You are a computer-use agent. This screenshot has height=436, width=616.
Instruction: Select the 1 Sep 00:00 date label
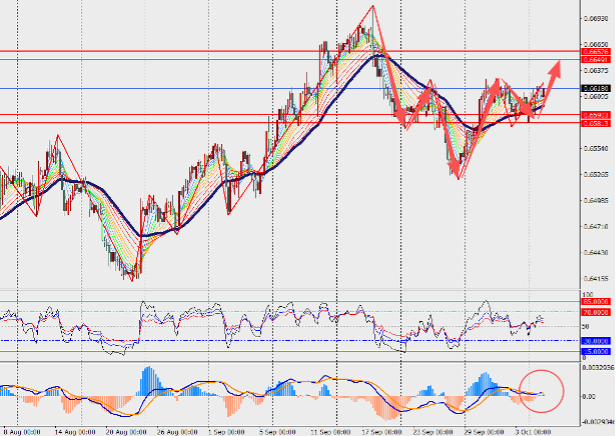coord(228,431)
